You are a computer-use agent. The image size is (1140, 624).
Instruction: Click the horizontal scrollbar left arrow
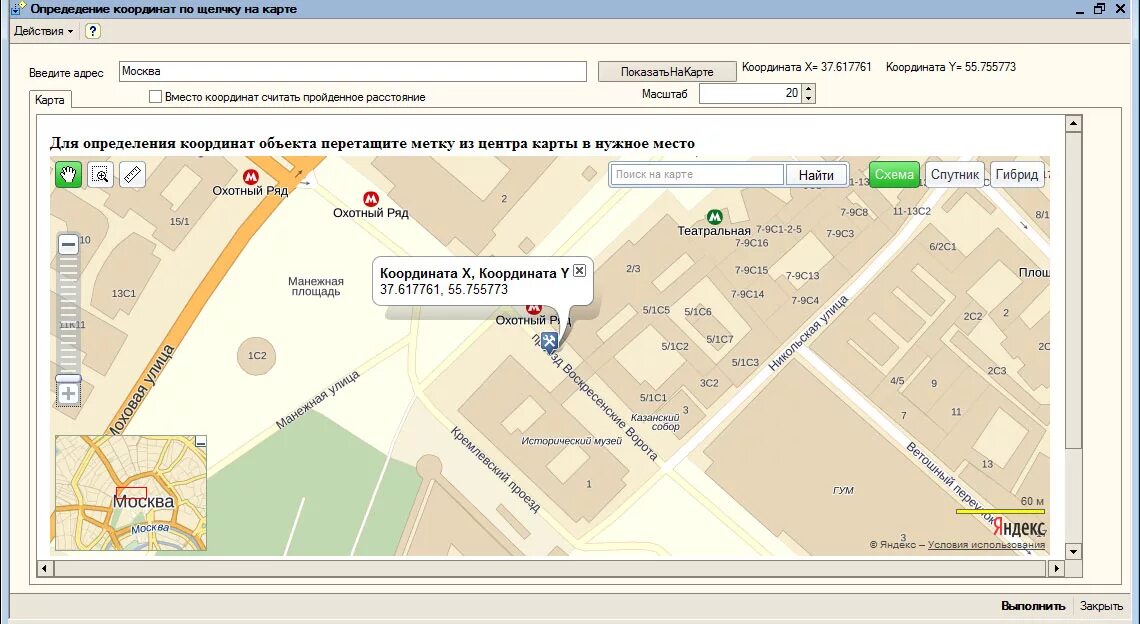pyautogui.click(x=46, y=568)
